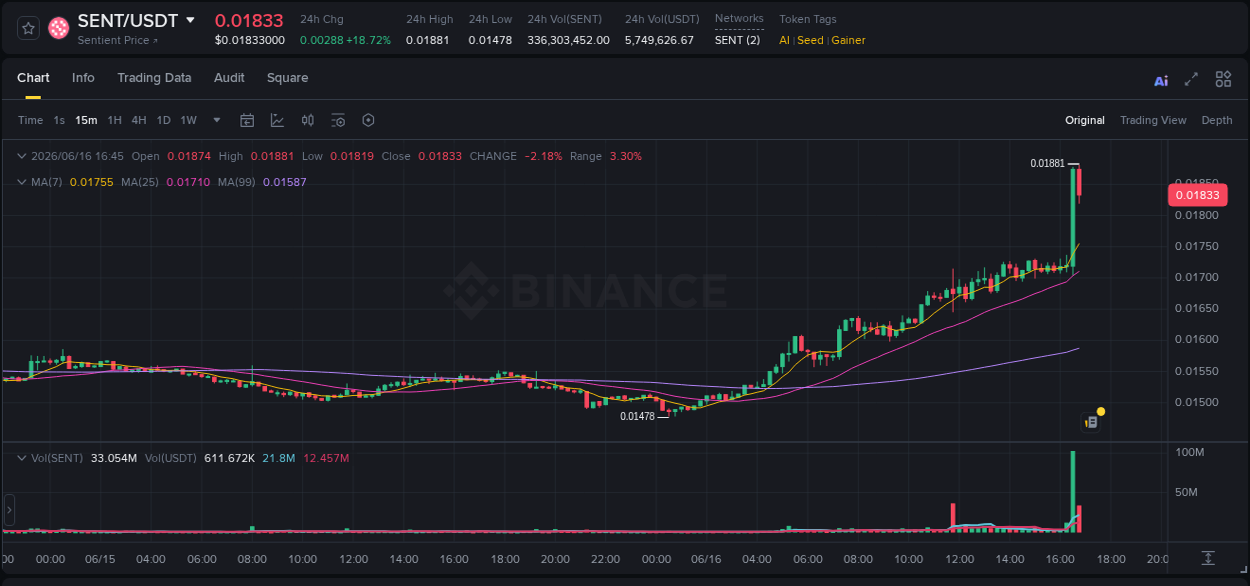Expand chart to fullscreen
Image resolution: width=1250 pixels, height=586 pixels.
pyautogui.click(x=1191, y=80)
